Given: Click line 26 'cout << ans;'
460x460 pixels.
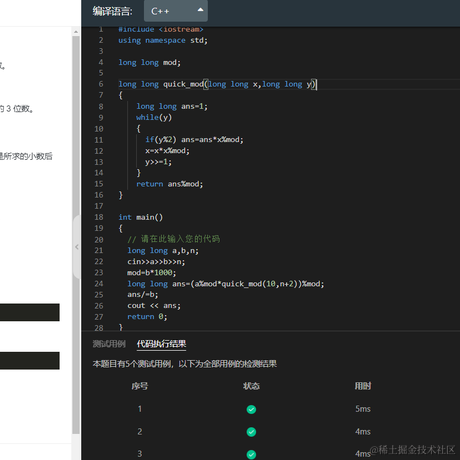Looking at the screenshot, I should tap(154, 306).
